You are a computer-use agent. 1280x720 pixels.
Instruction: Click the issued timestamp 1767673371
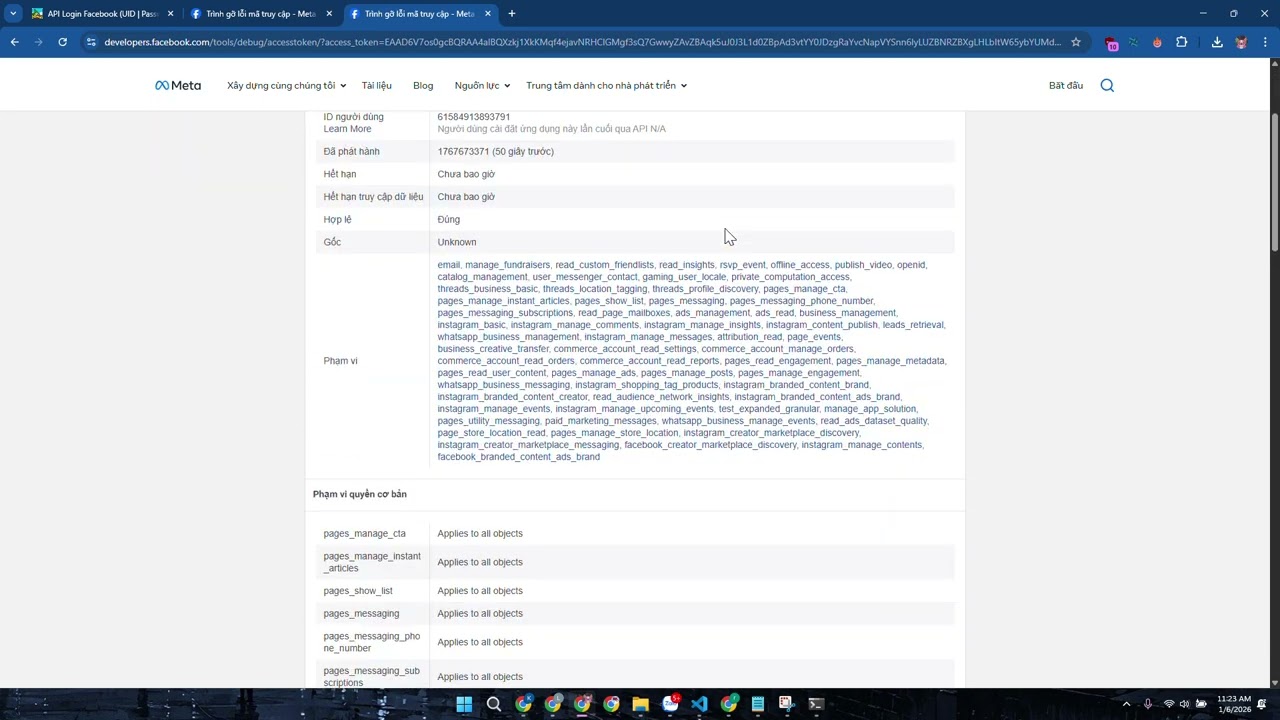coord(463,152)
